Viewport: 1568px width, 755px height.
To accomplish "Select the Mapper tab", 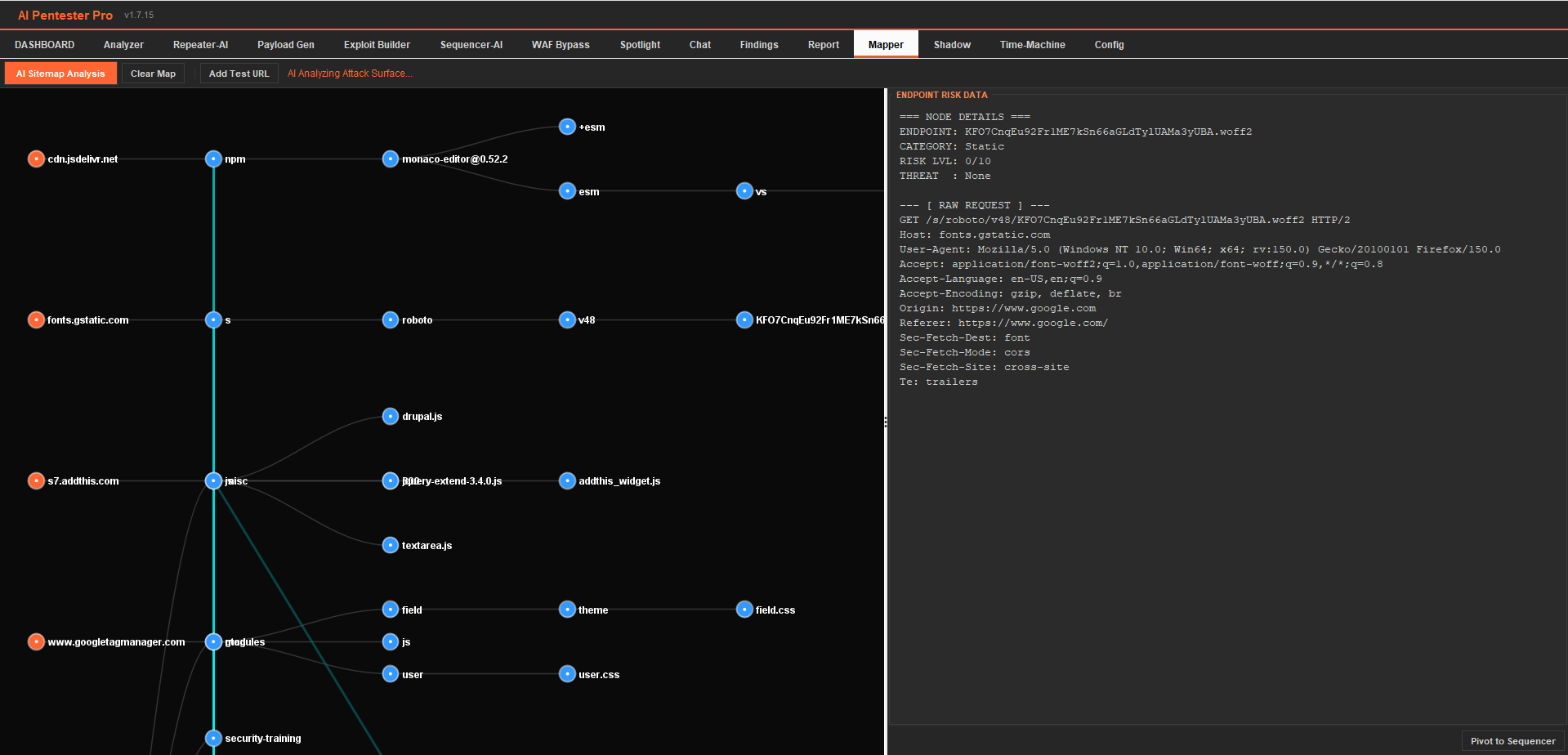I will coord(886,45).
